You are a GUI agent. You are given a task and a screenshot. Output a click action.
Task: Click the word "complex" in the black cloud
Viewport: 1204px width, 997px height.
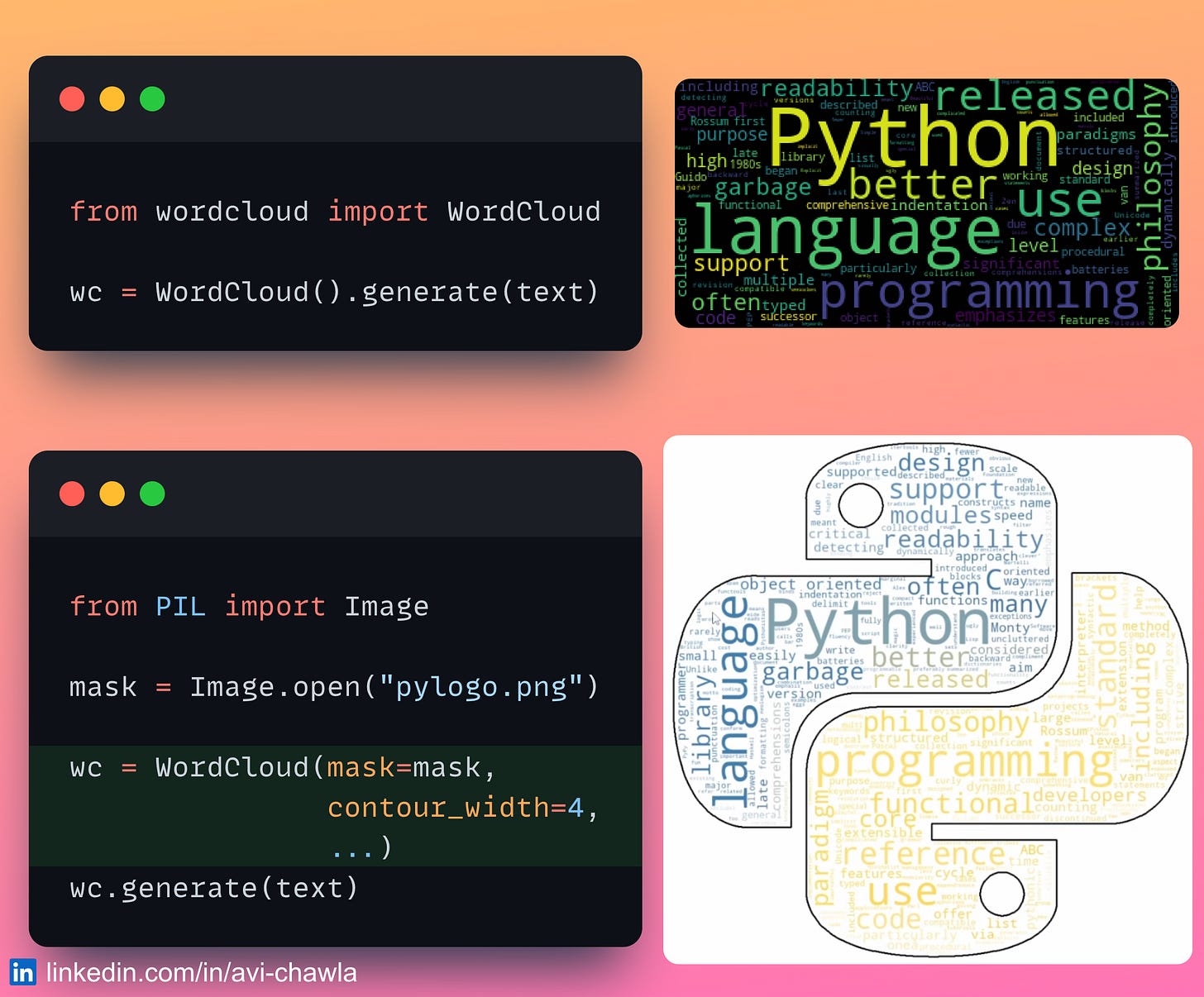(1082, 227)
